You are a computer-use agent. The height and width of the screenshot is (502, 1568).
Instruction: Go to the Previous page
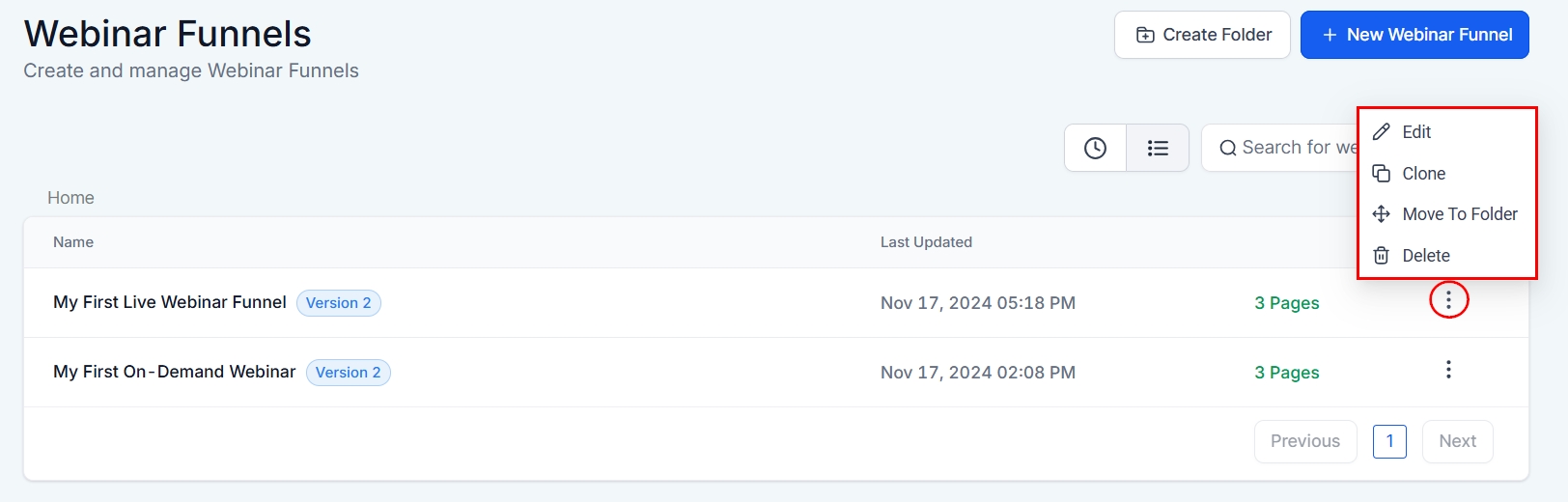tap(1305, 441)
